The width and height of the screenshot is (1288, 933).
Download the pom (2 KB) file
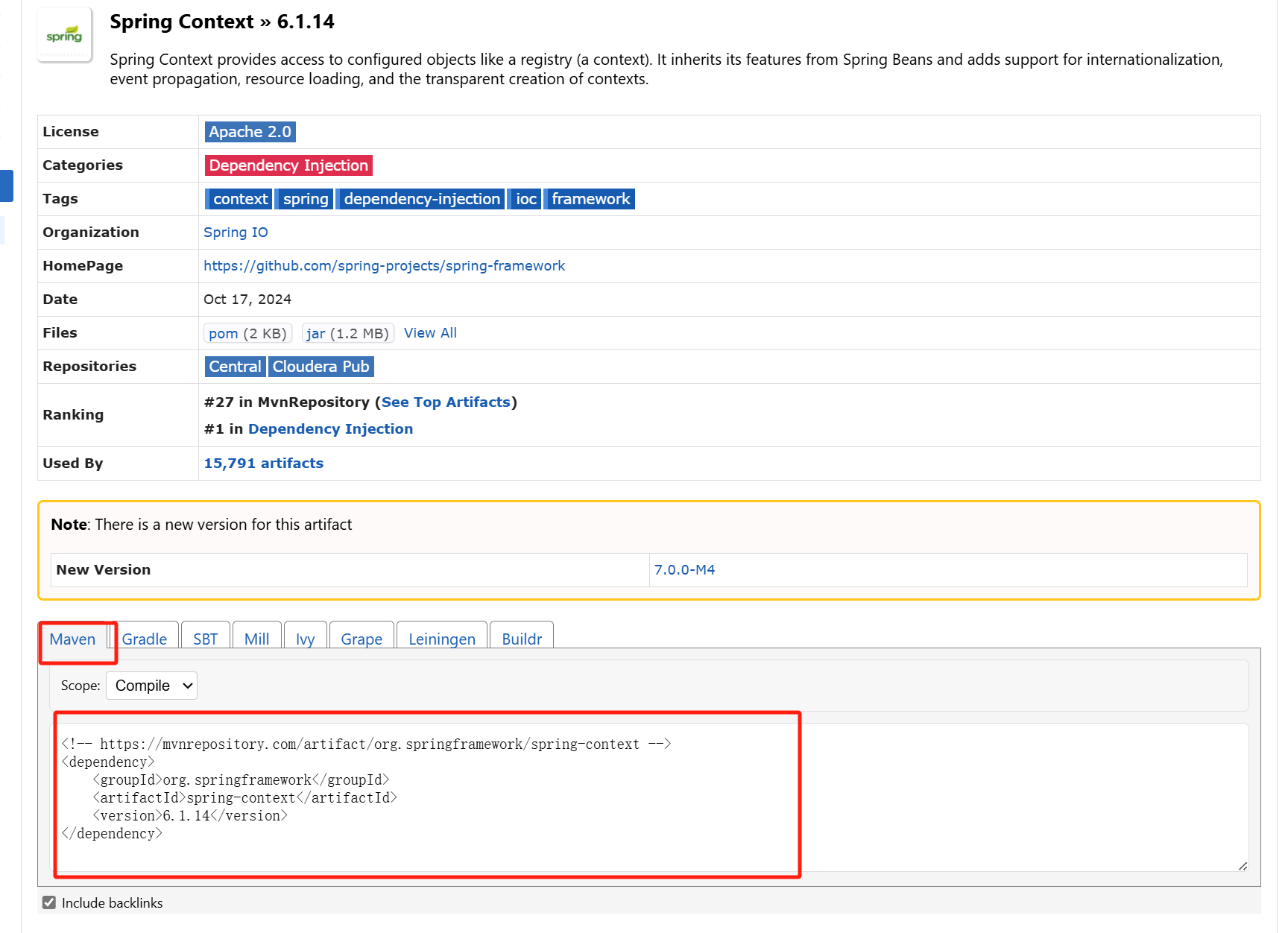(247, 333)
